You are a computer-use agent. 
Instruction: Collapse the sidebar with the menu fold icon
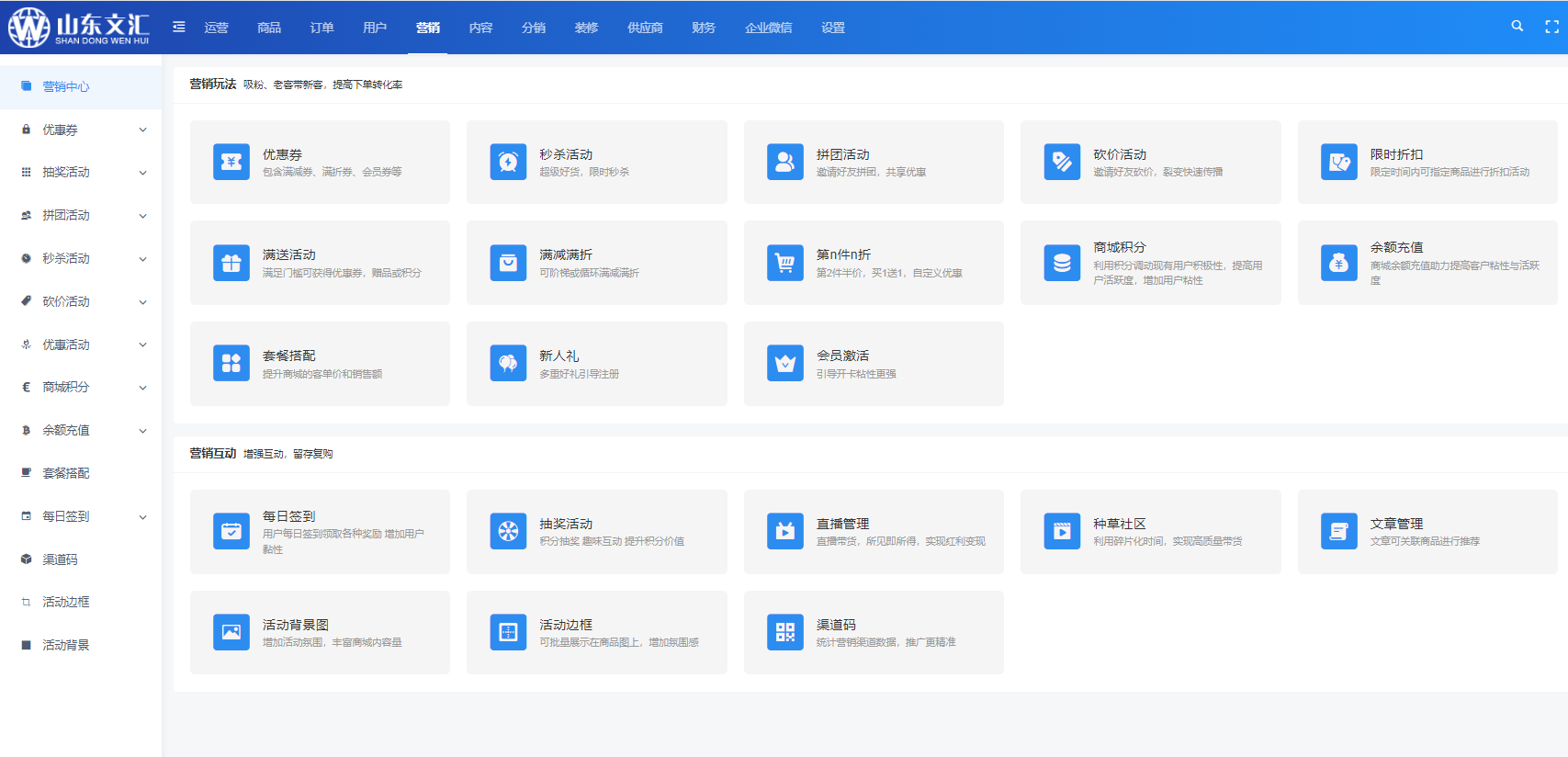pos(179,27)
